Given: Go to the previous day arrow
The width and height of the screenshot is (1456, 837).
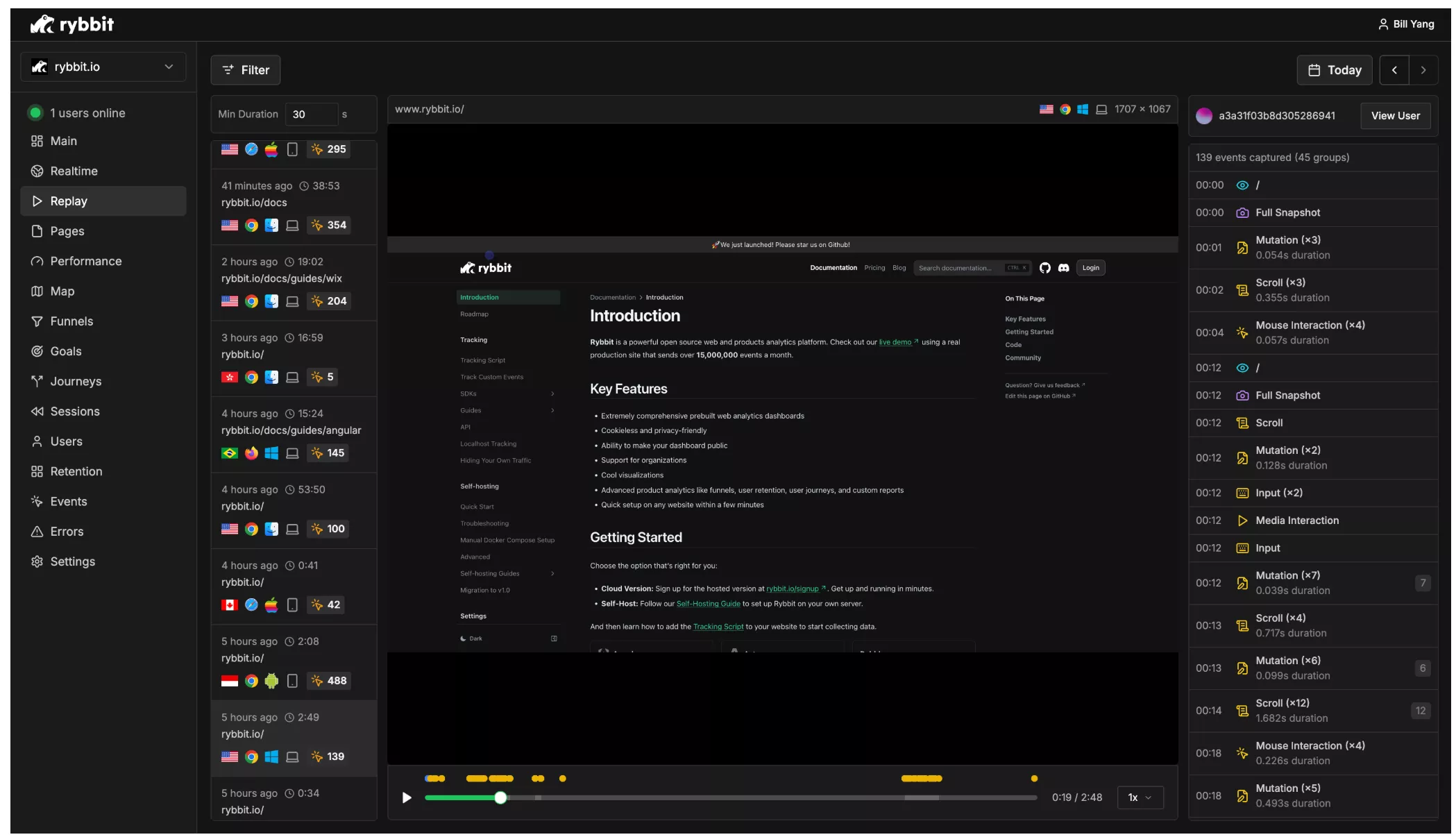Looking at the screenshot, I should (x=1394, y=70).
